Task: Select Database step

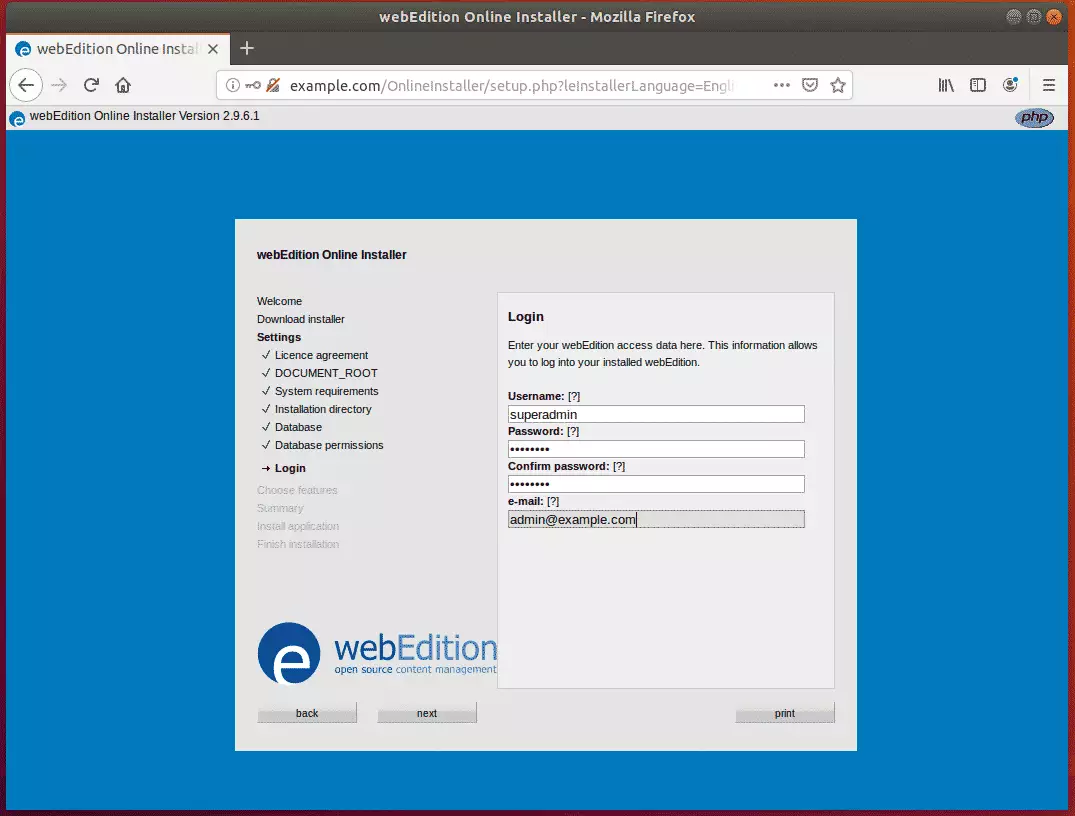Action: pyautogui.click(x=298, y=427)
